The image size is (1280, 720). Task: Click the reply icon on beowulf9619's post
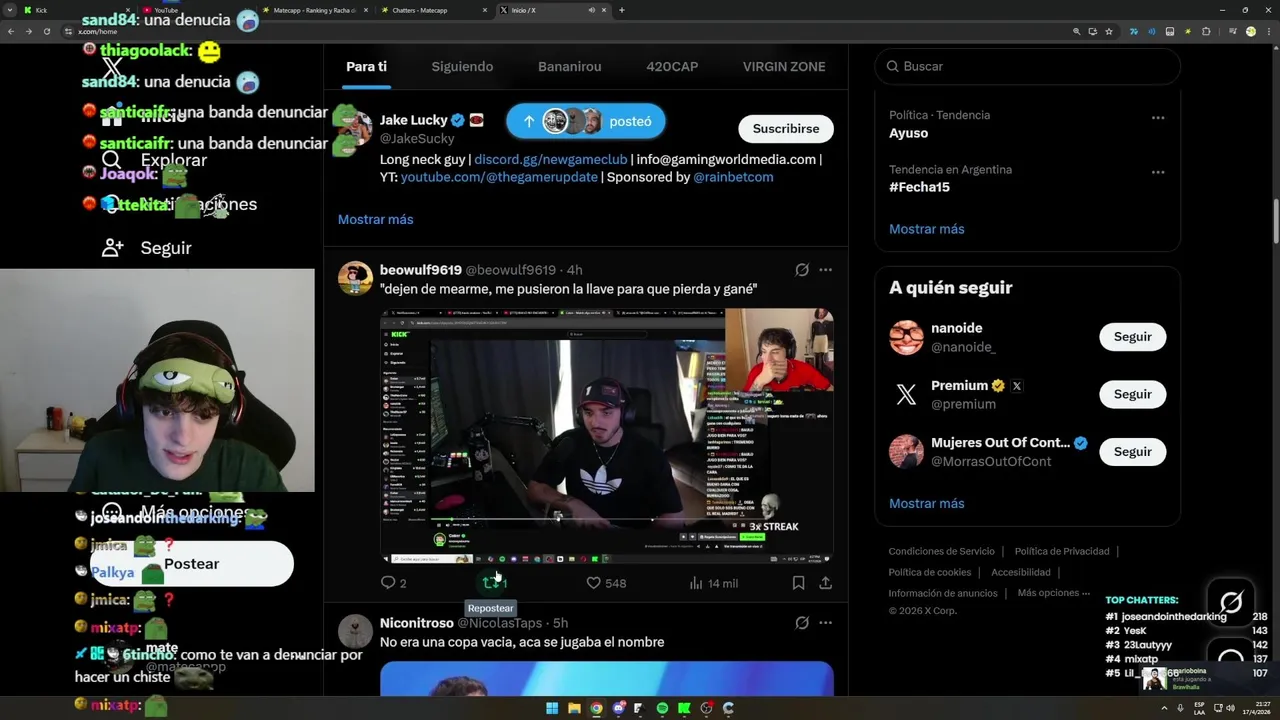coord(389,582)
